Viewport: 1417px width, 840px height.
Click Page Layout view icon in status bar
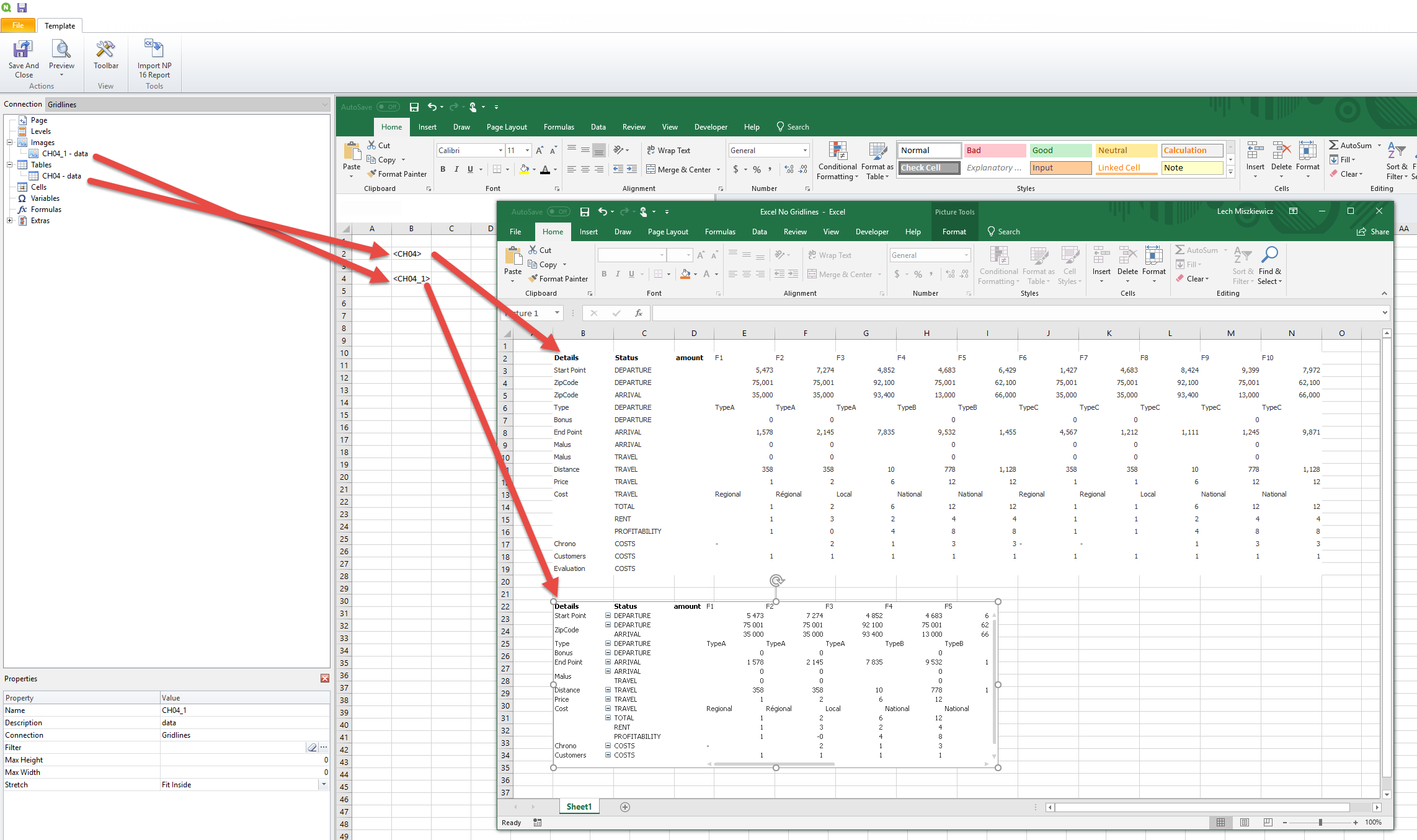1245,822
